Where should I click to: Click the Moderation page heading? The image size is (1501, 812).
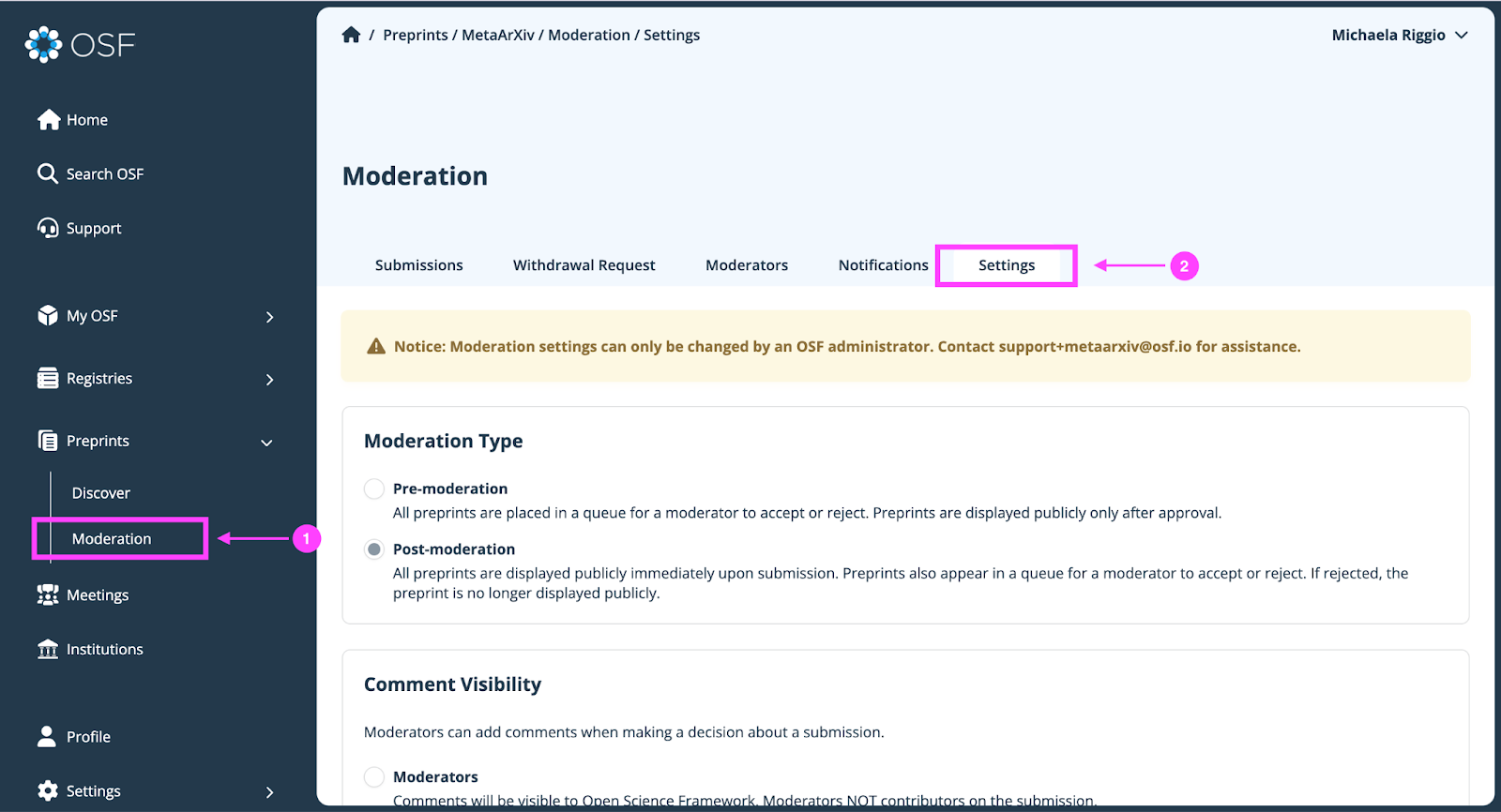415,176
